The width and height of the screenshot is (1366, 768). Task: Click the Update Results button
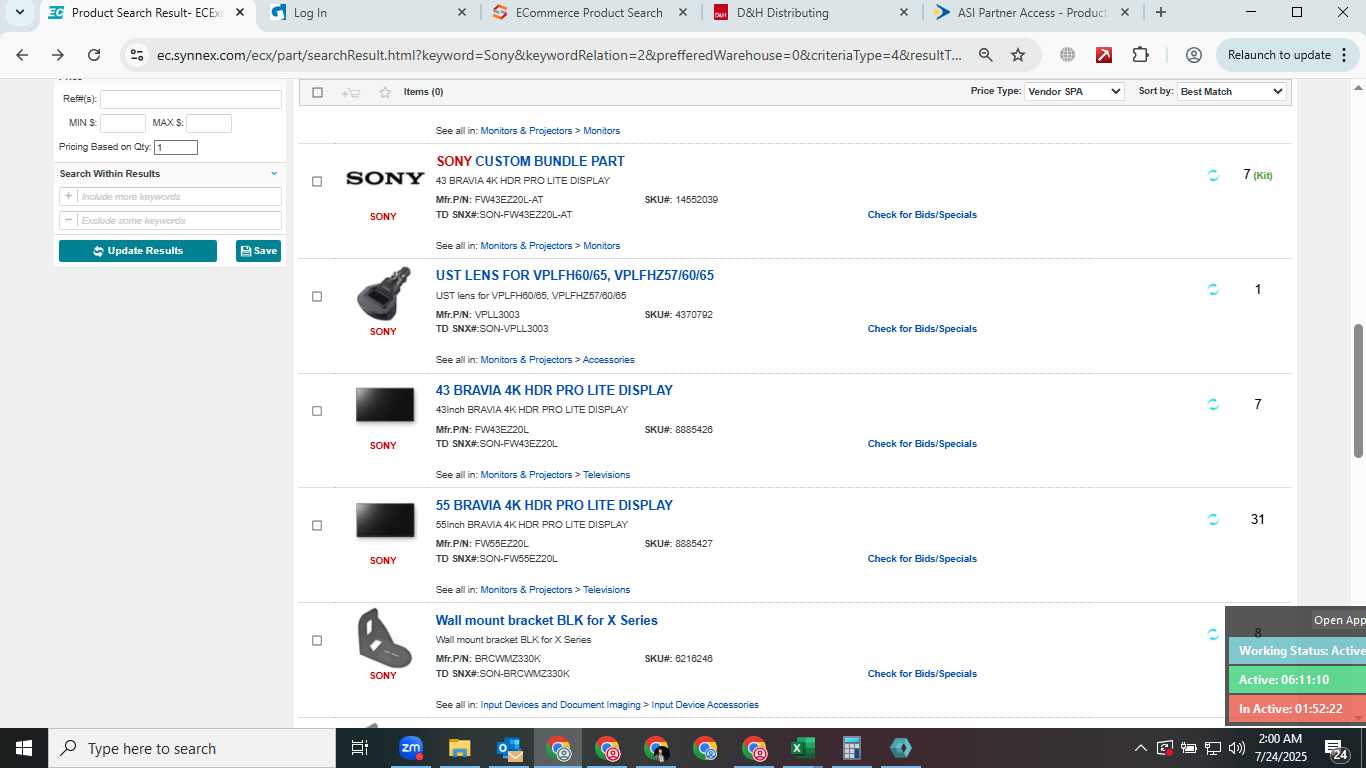coord(138,251)
